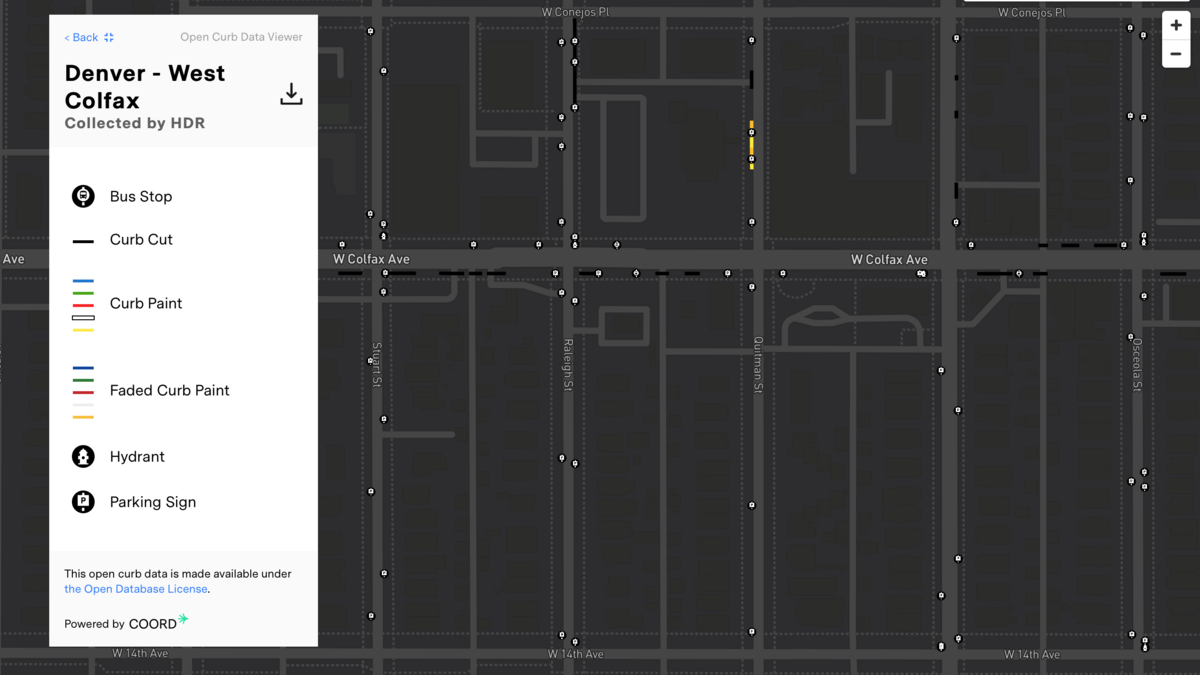Click the zoom in button on the map
Viewport: 1200px width, 675px height.
coord(1176,24)
